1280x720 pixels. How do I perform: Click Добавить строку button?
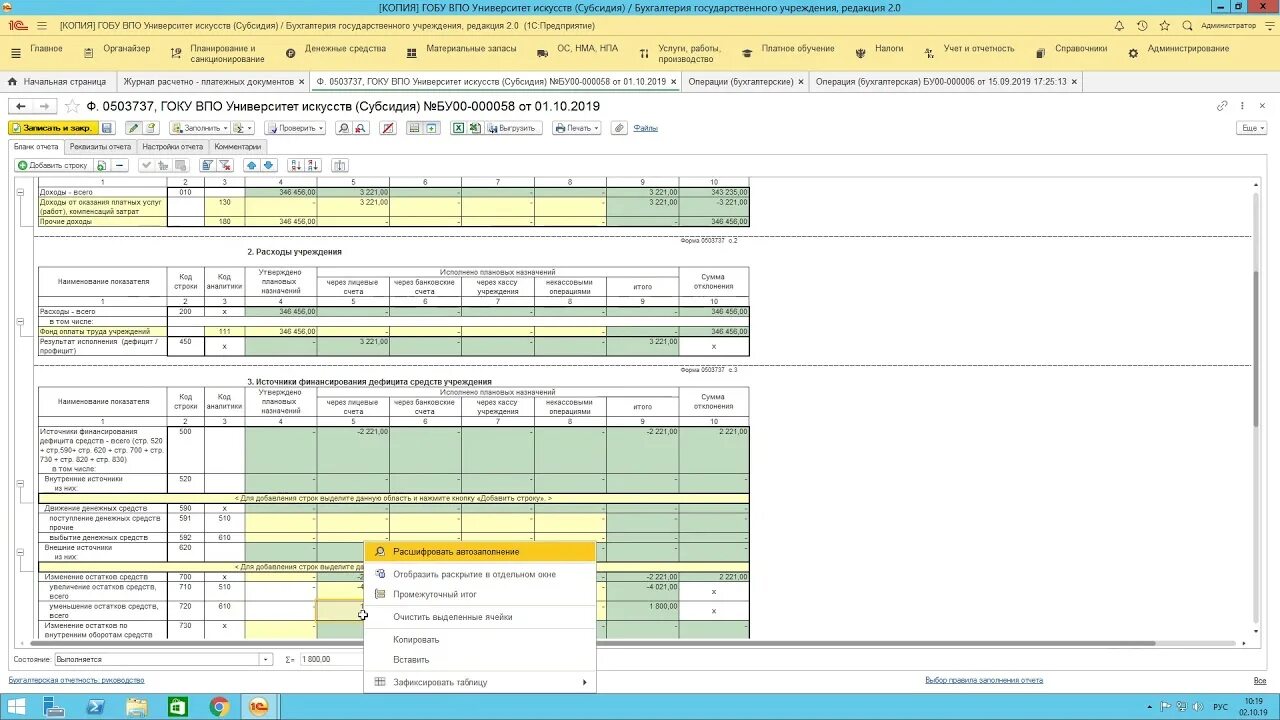[52, 165]
